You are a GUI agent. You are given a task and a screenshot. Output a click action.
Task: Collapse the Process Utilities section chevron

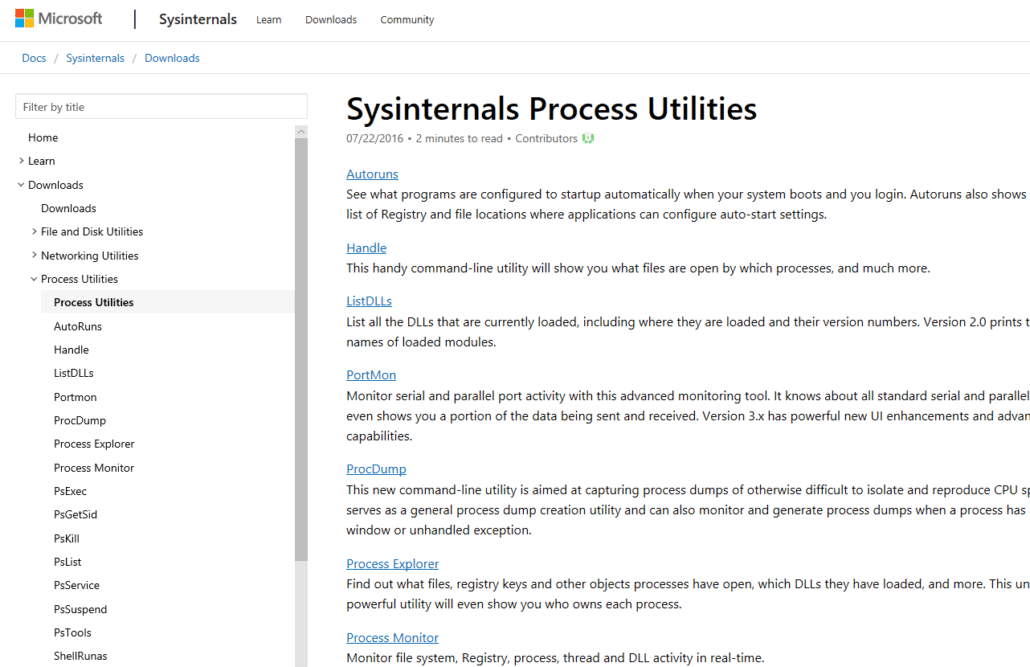(x=34, y=279)
